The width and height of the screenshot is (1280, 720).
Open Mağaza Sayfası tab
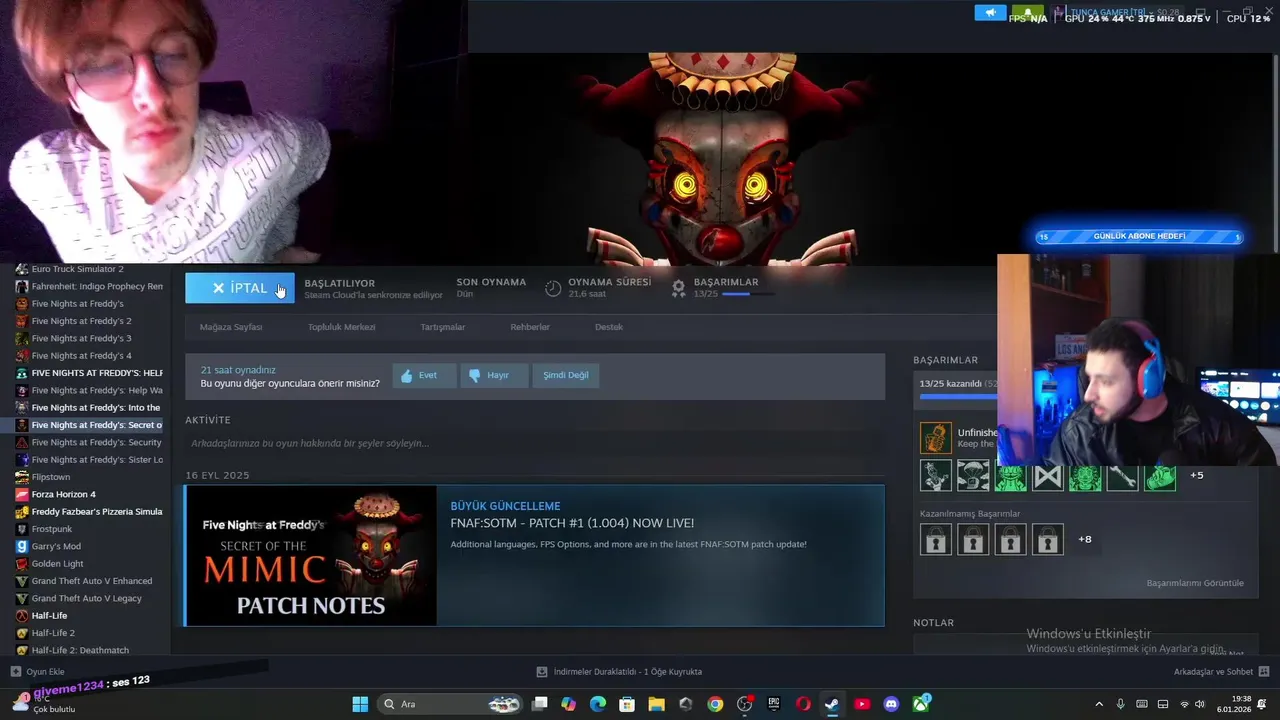pyautogui.click(x=231, y=327)
